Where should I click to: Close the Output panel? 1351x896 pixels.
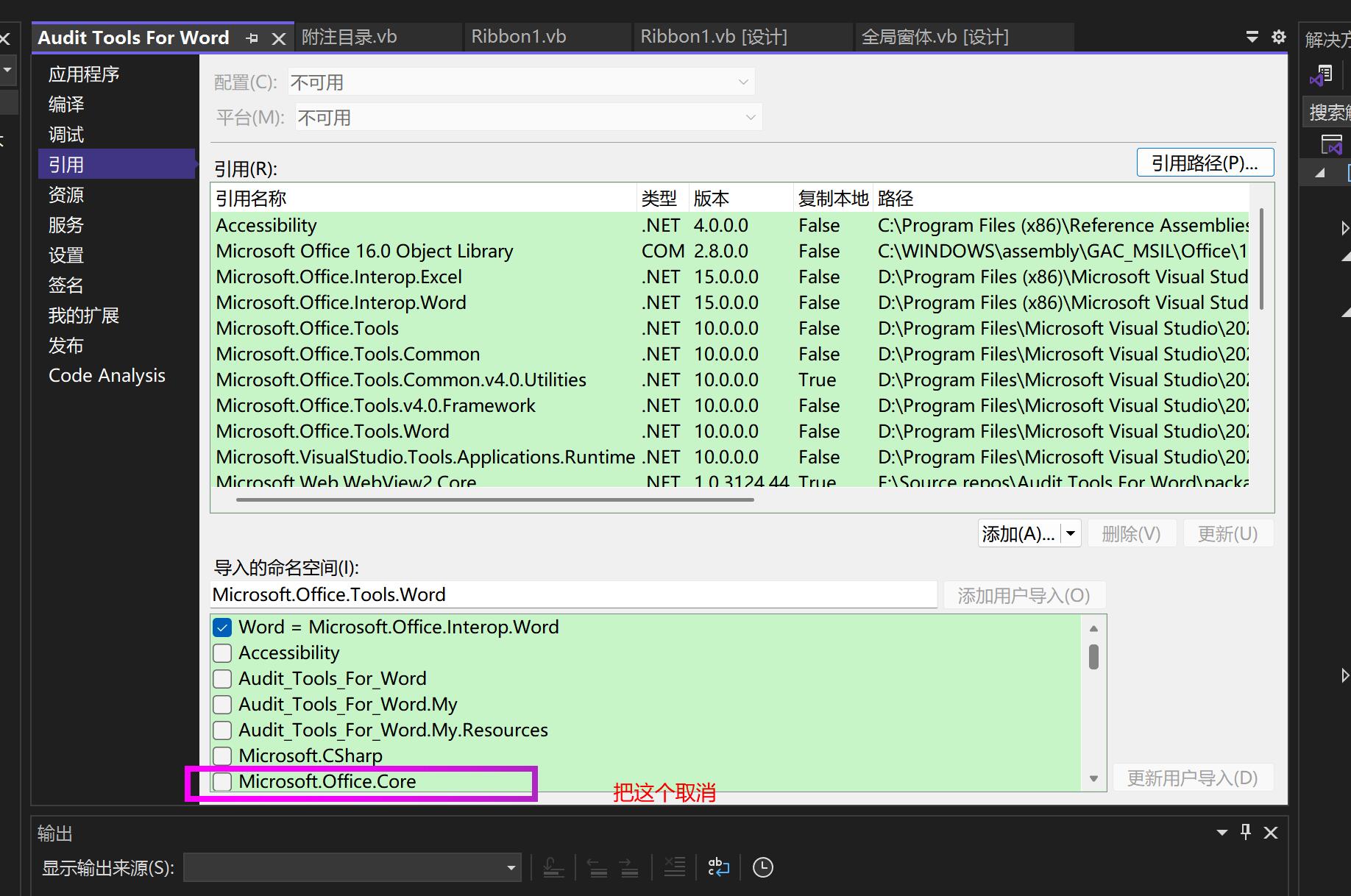[x=1271, y=833]
